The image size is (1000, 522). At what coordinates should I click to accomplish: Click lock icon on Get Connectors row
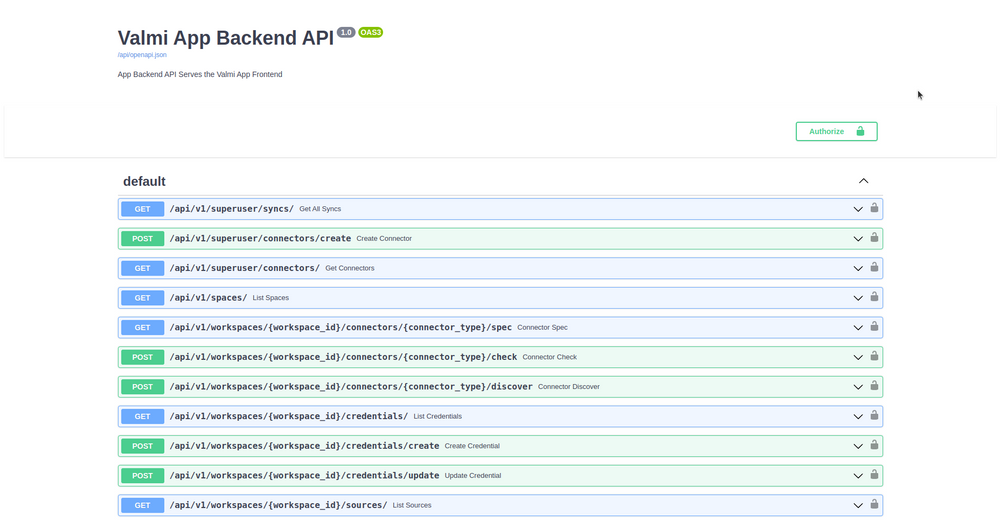[874, 267]
